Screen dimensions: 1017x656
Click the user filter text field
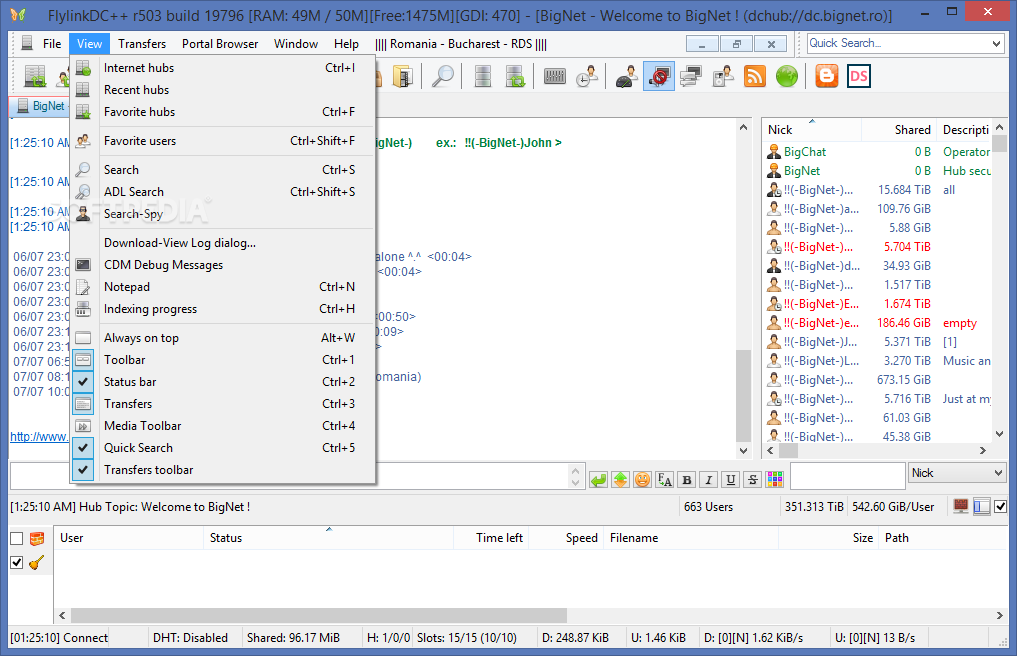848,476
